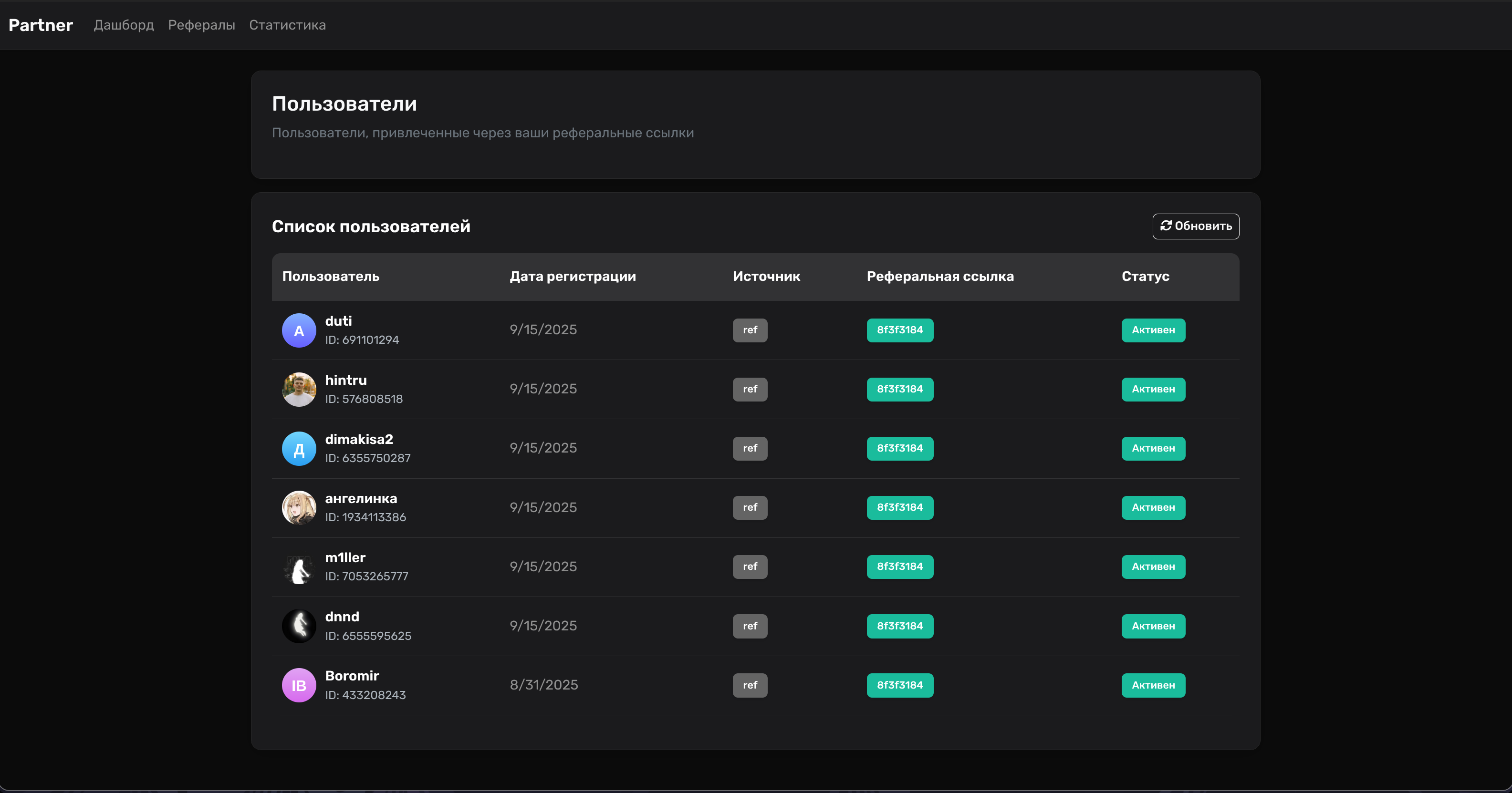Image resolution: width=1512 pixels, height=793 pixels.
Task: Click the refresh icon in Обновить button
Action: 1166,226
